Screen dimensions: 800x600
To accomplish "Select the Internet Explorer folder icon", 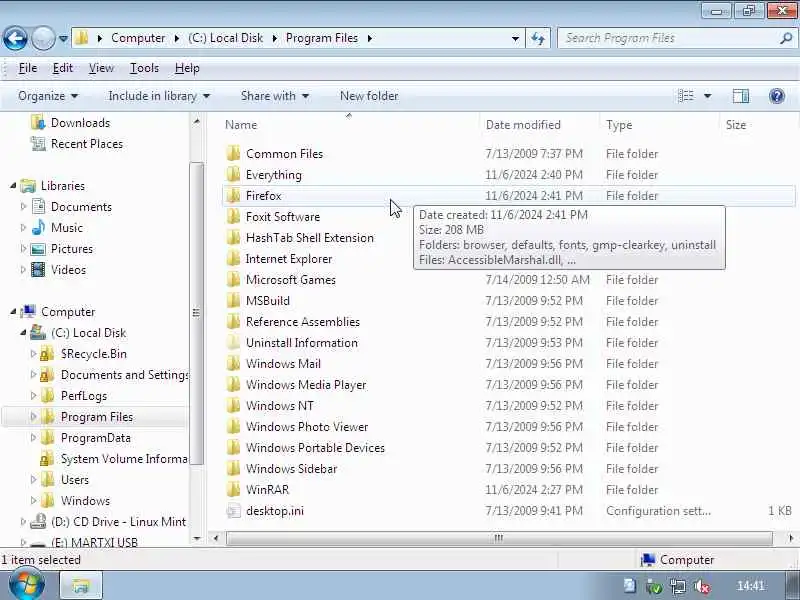I will click(233, 259).
